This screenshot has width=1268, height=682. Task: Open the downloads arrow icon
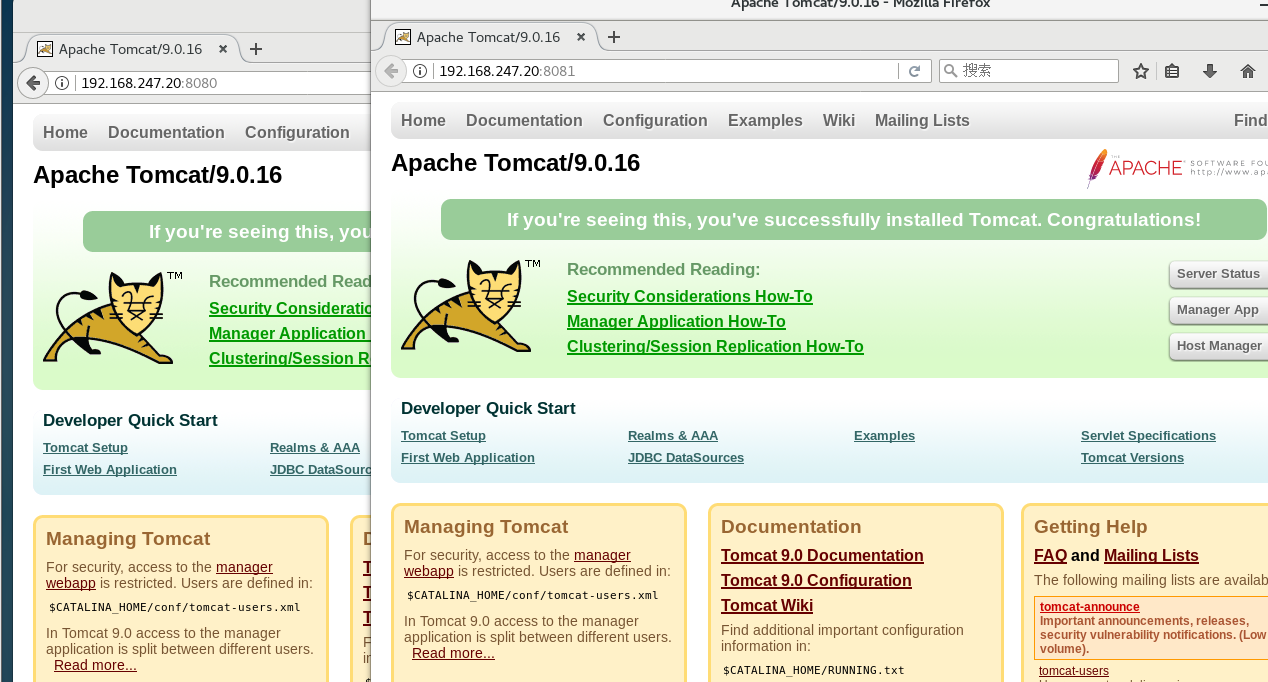pos(1210,71)
